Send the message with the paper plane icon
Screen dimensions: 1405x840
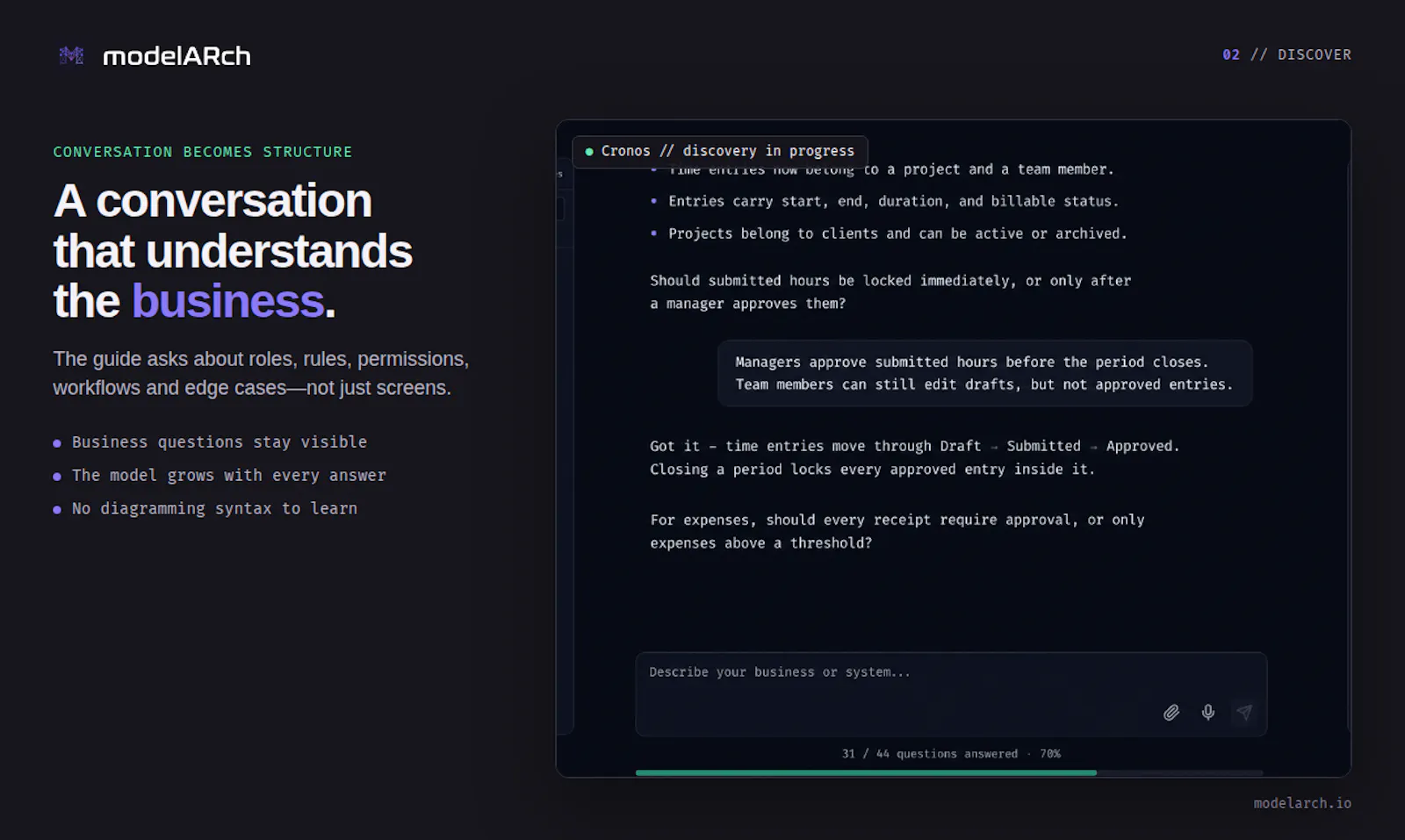click(x=1244, y=712)
